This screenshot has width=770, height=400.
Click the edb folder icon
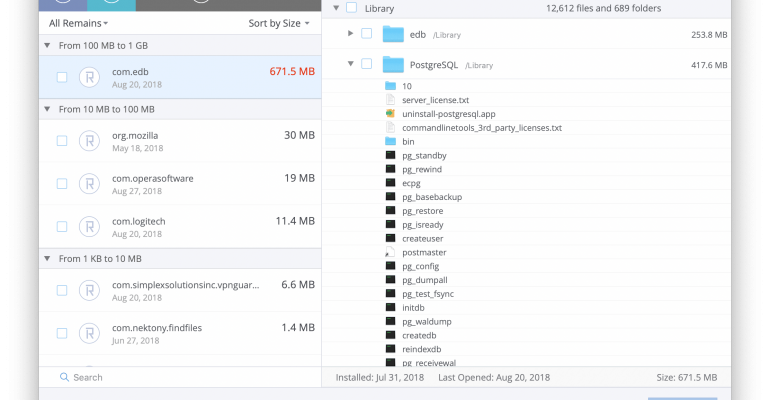click(x=393, y=34)
